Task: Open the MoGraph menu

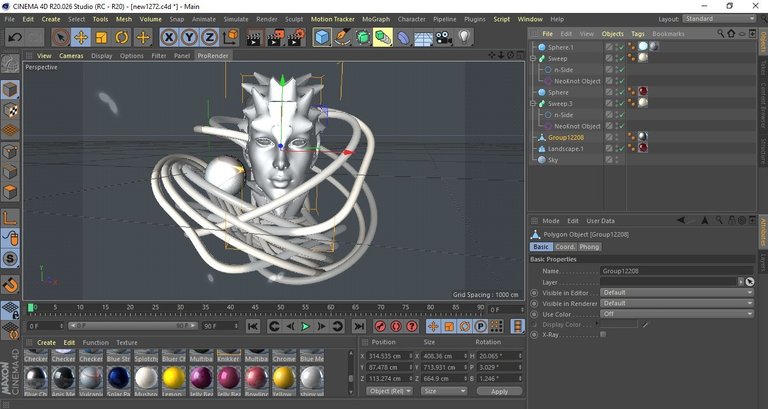Action: (x=376, y=19)
